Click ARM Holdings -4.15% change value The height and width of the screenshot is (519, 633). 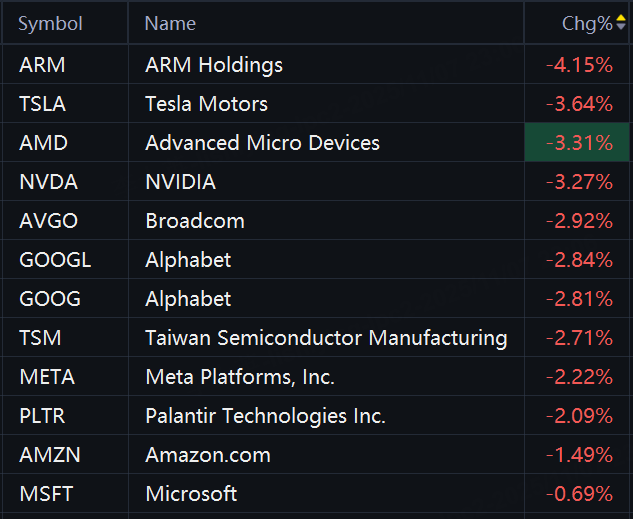579,65
